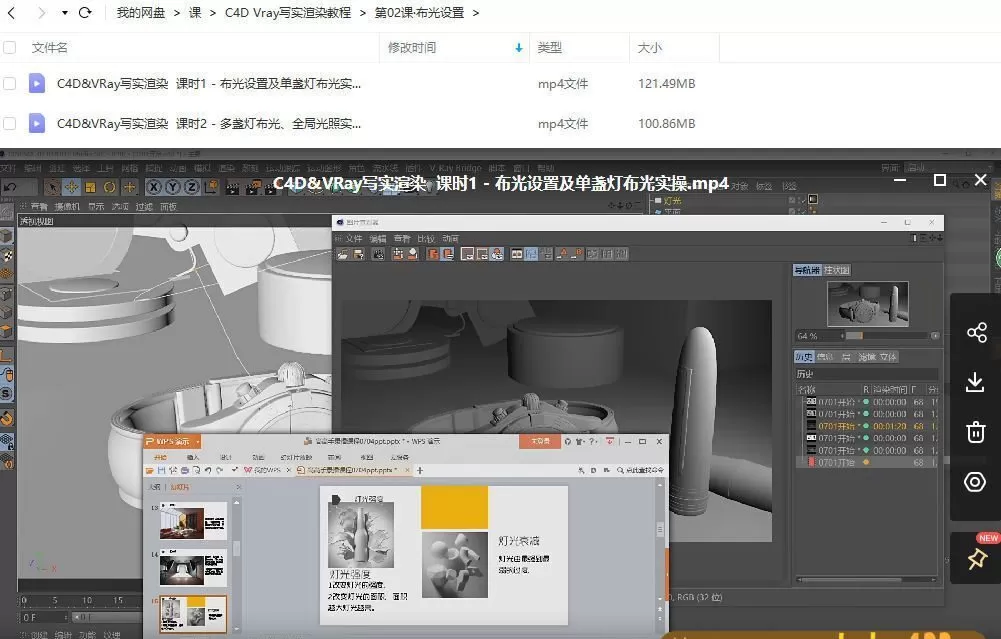The height and width of the screenshot is (639, 1001).
Task: Click the trash icon on the player sidebar
Action: [x=975, y=432]
